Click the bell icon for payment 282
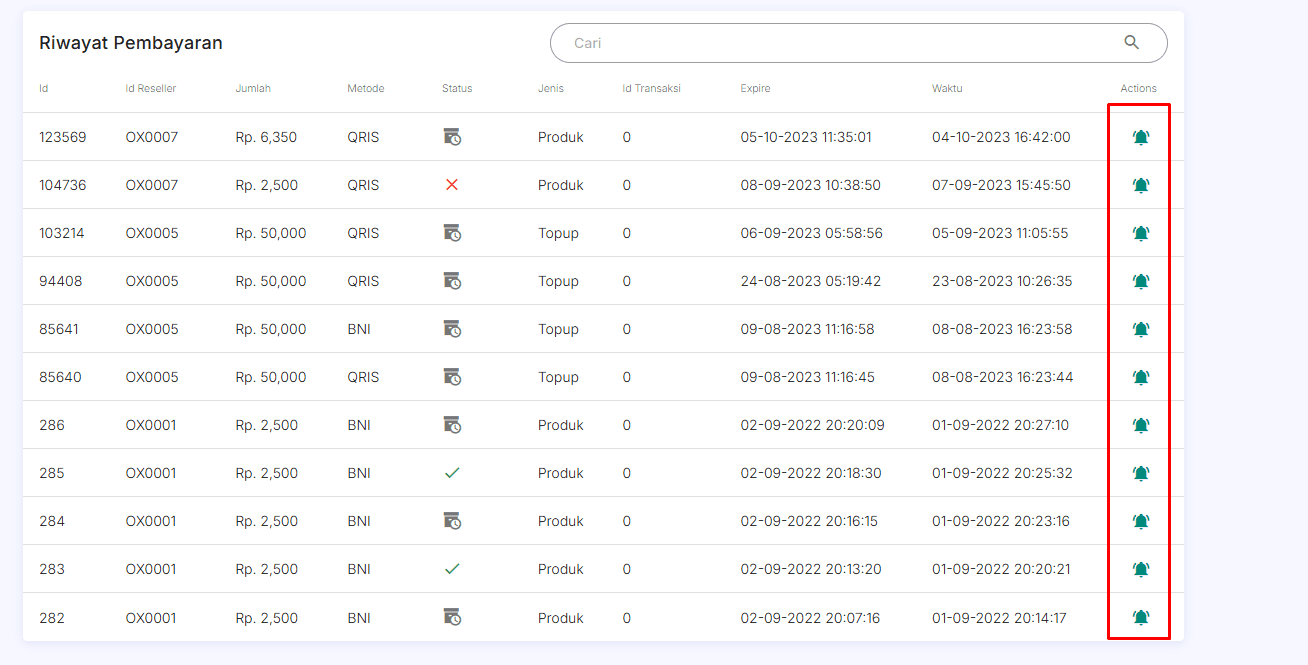Image resolution: width=1308 pixels, height=665 pixels. [x=1140, y=617]
